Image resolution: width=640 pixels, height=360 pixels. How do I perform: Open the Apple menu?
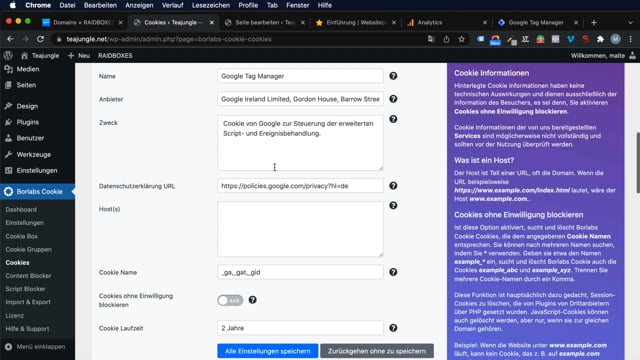(13, 5)
